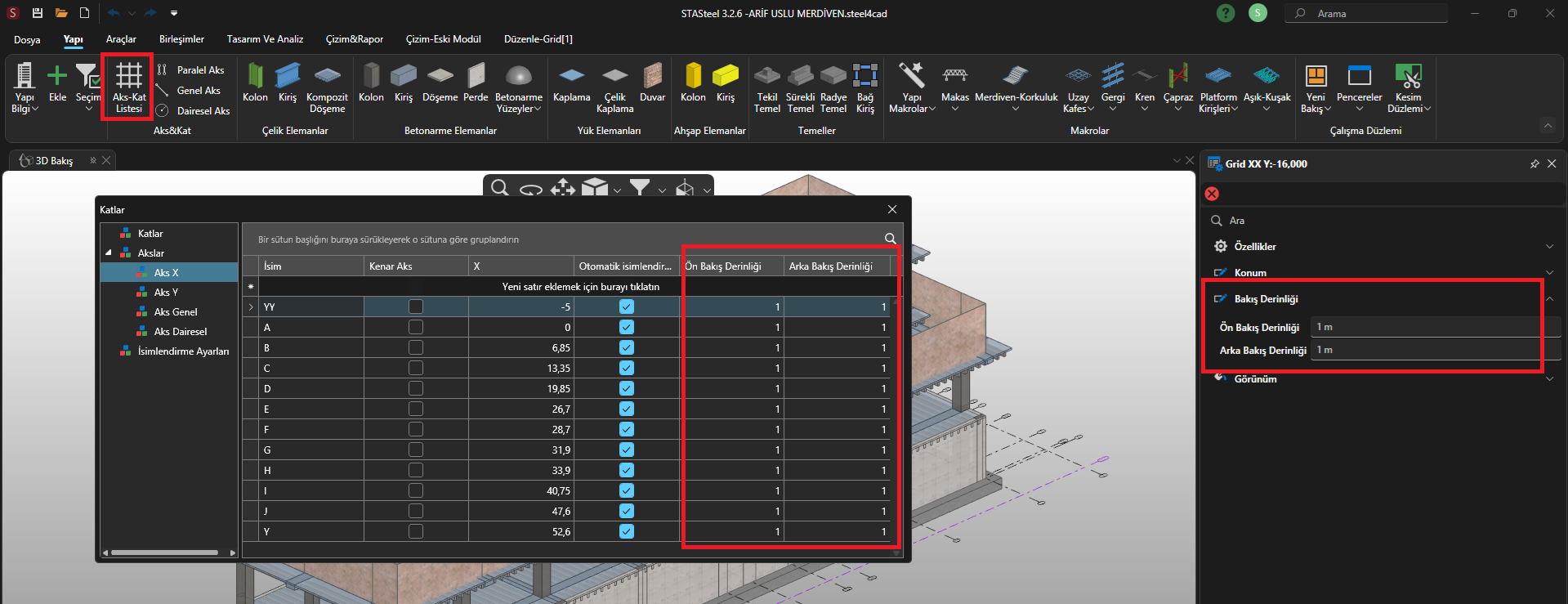Choose the Duvar load element
Viewport: 1568px width, 604px height.
(x=652, y=83)
